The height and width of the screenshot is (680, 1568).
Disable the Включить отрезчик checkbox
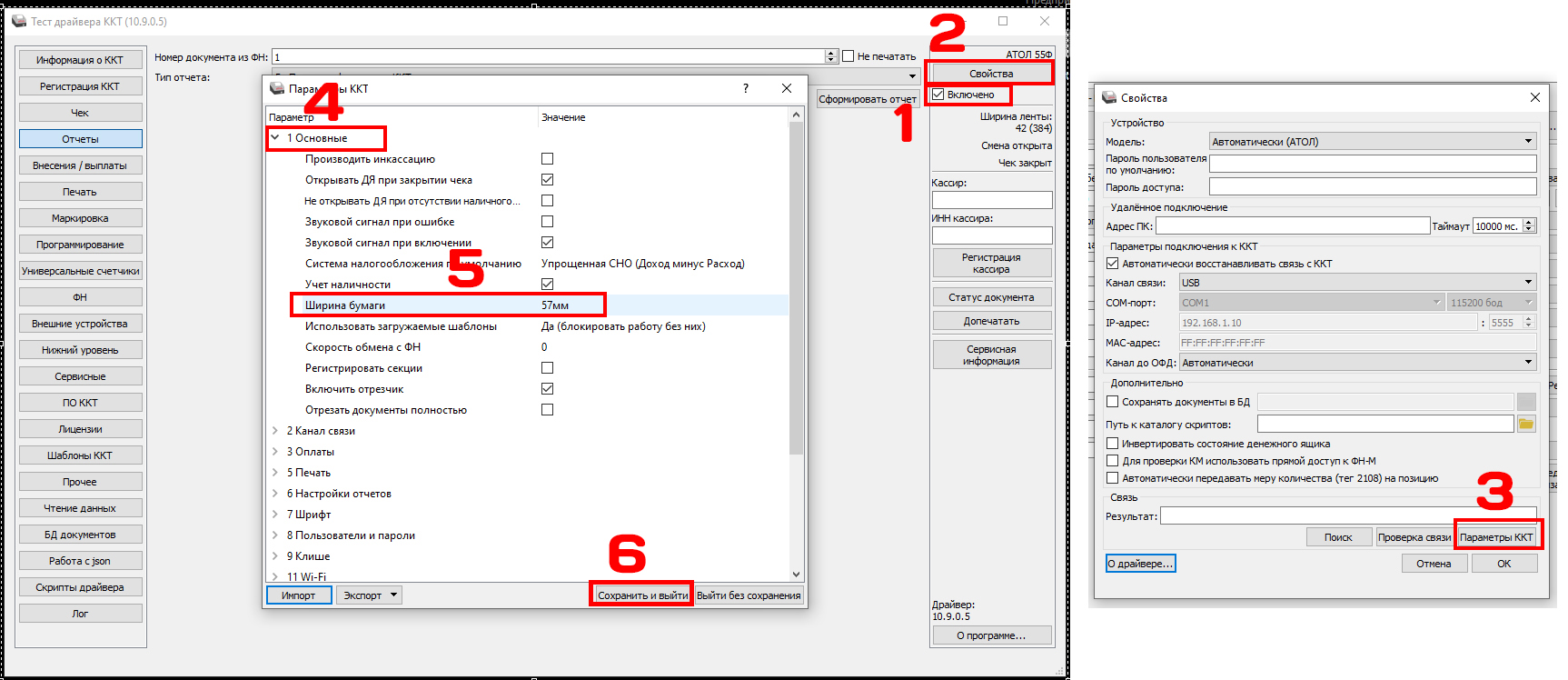(547, 389)
